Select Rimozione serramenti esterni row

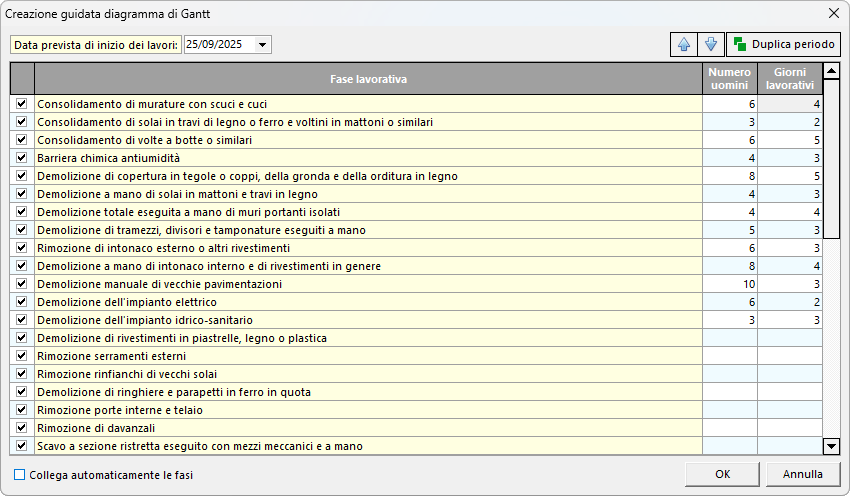(368, 356)
